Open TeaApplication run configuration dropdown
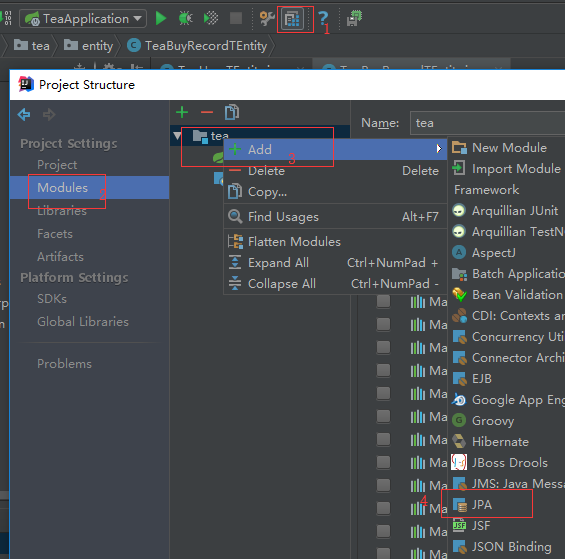The image size is (565, 559). 83,18
